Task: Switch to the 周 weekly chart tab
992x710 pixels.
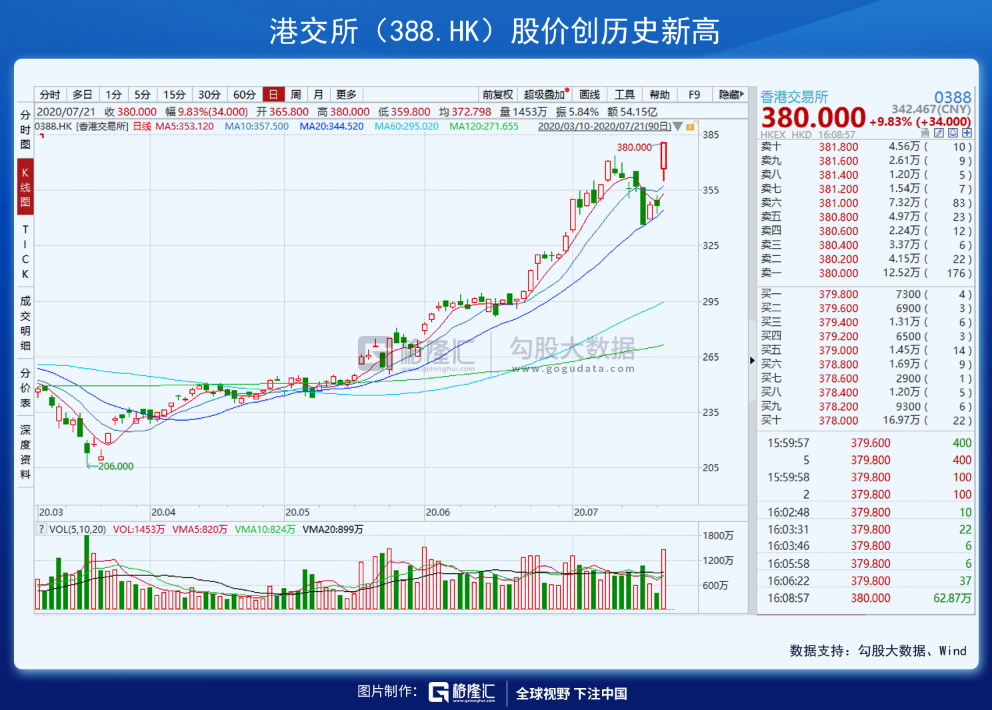Action: tap(295, 94)
